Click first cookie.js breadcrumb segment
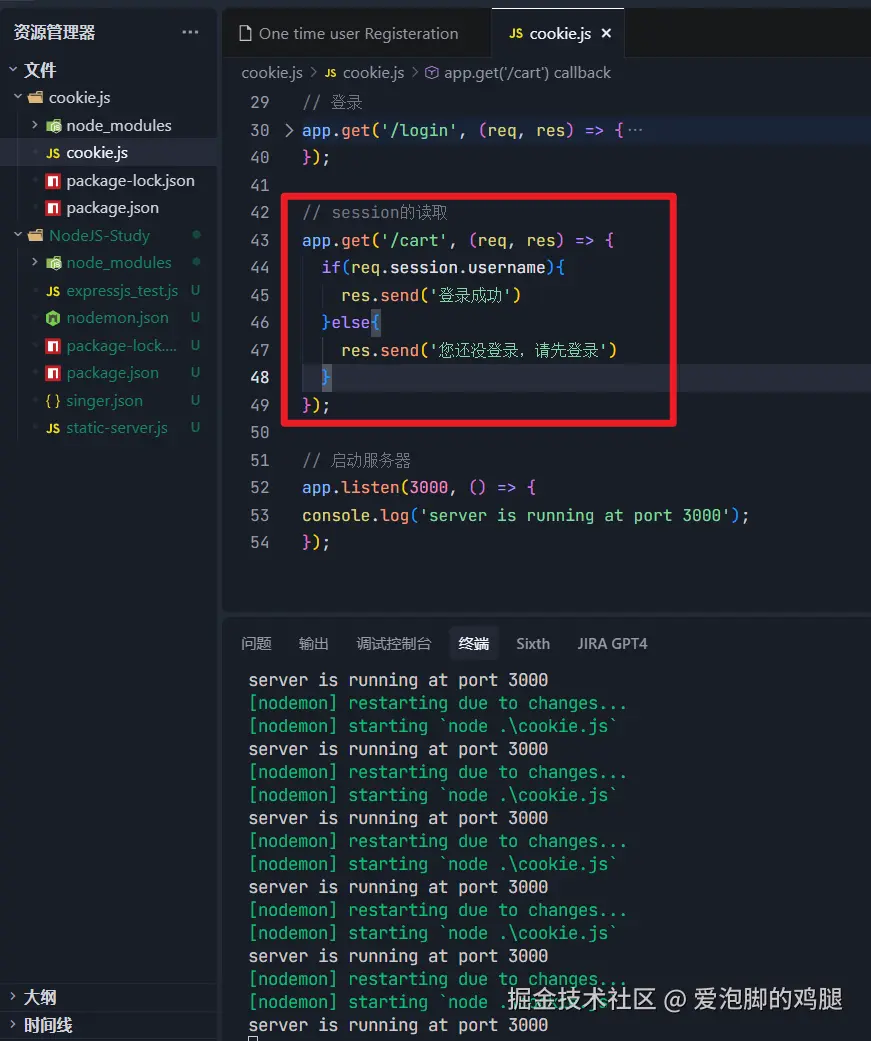Image resolution: width=871 pixels, height=1041 pixels. pyautogui.click(x=272, y=72)
